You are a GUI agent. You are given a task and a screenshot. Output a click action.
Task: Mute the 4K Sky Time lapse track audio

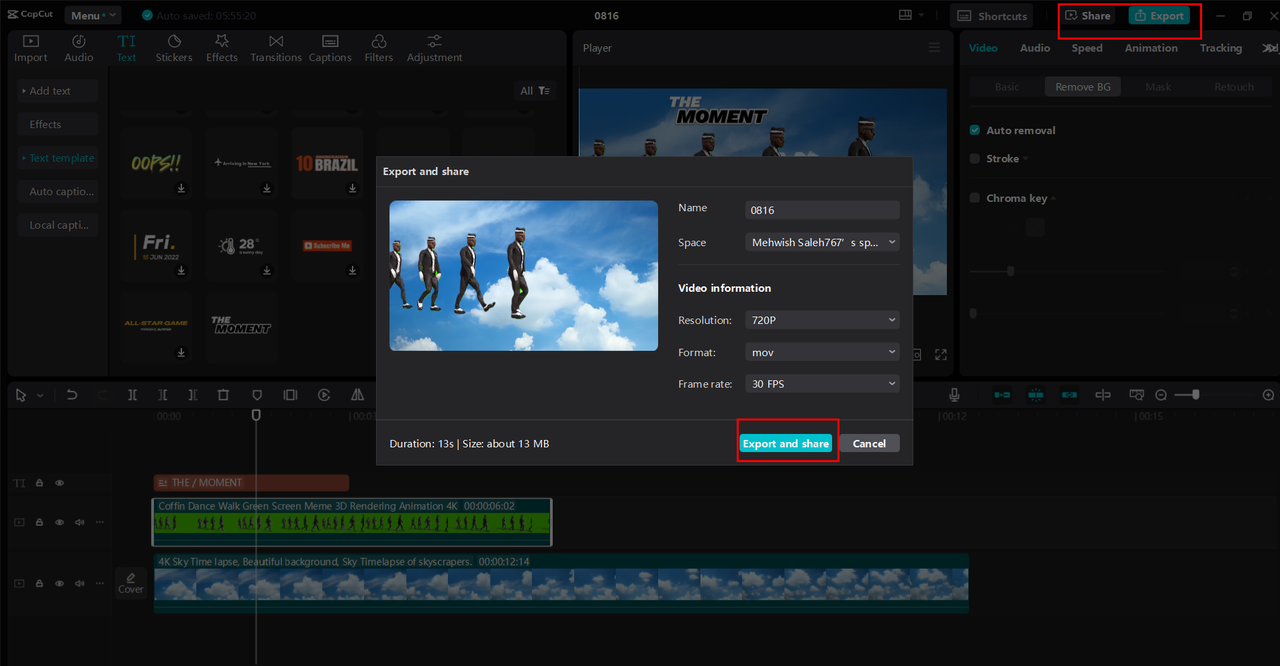click(79, 583)
